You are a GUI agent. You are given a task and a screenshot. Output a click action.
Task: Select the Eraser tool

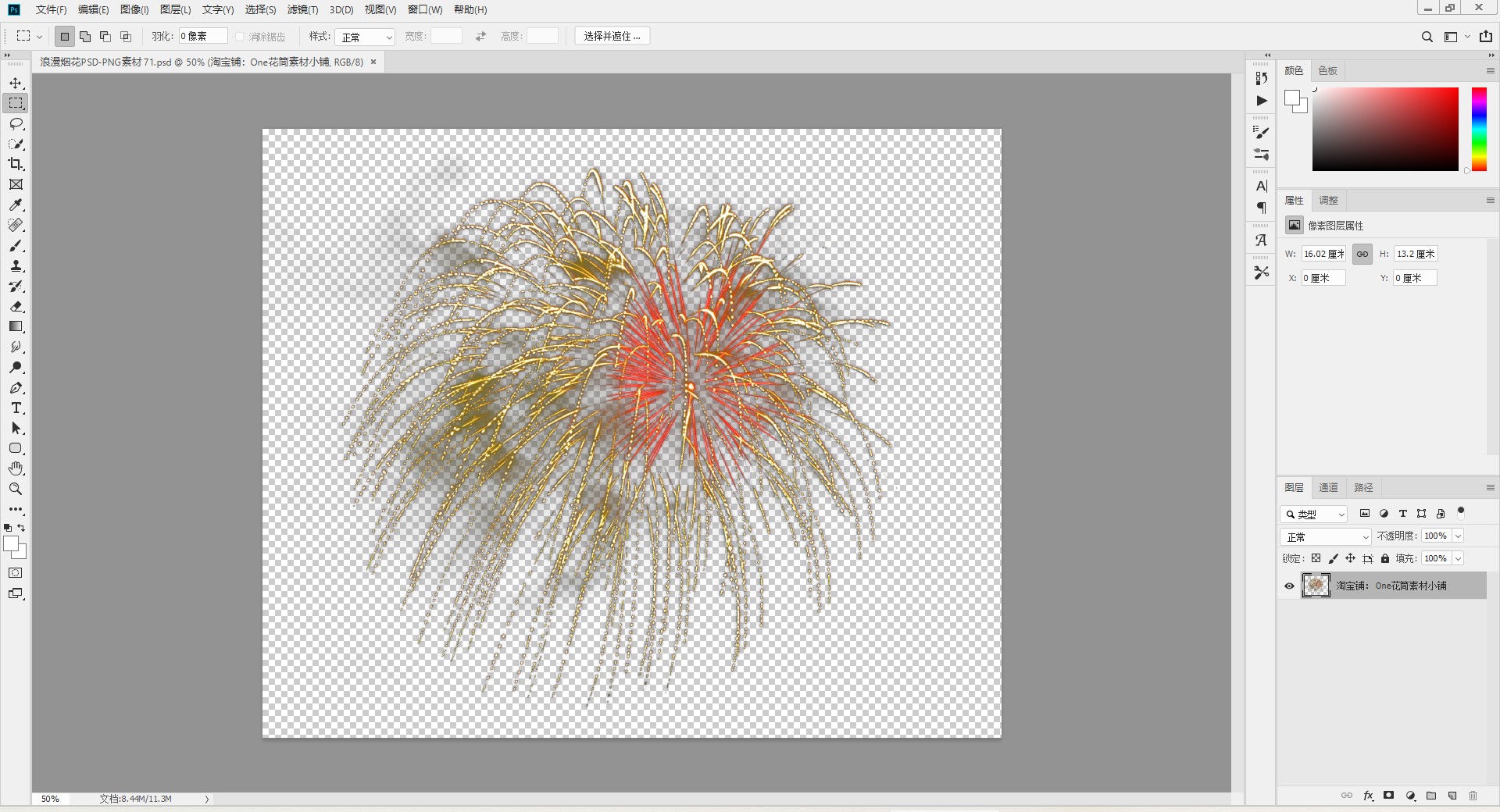pyautogui.click(x=16, y=307)
